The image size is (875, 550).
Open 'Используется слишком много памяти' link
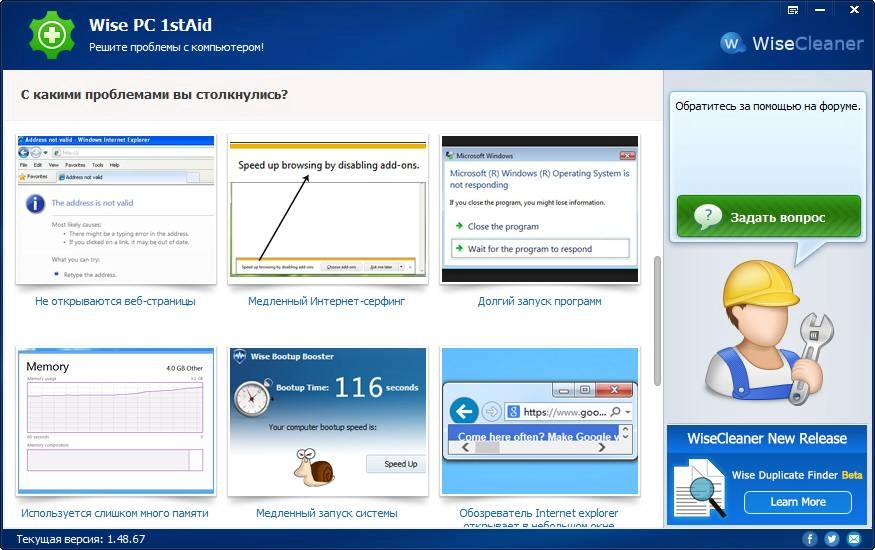115,513
